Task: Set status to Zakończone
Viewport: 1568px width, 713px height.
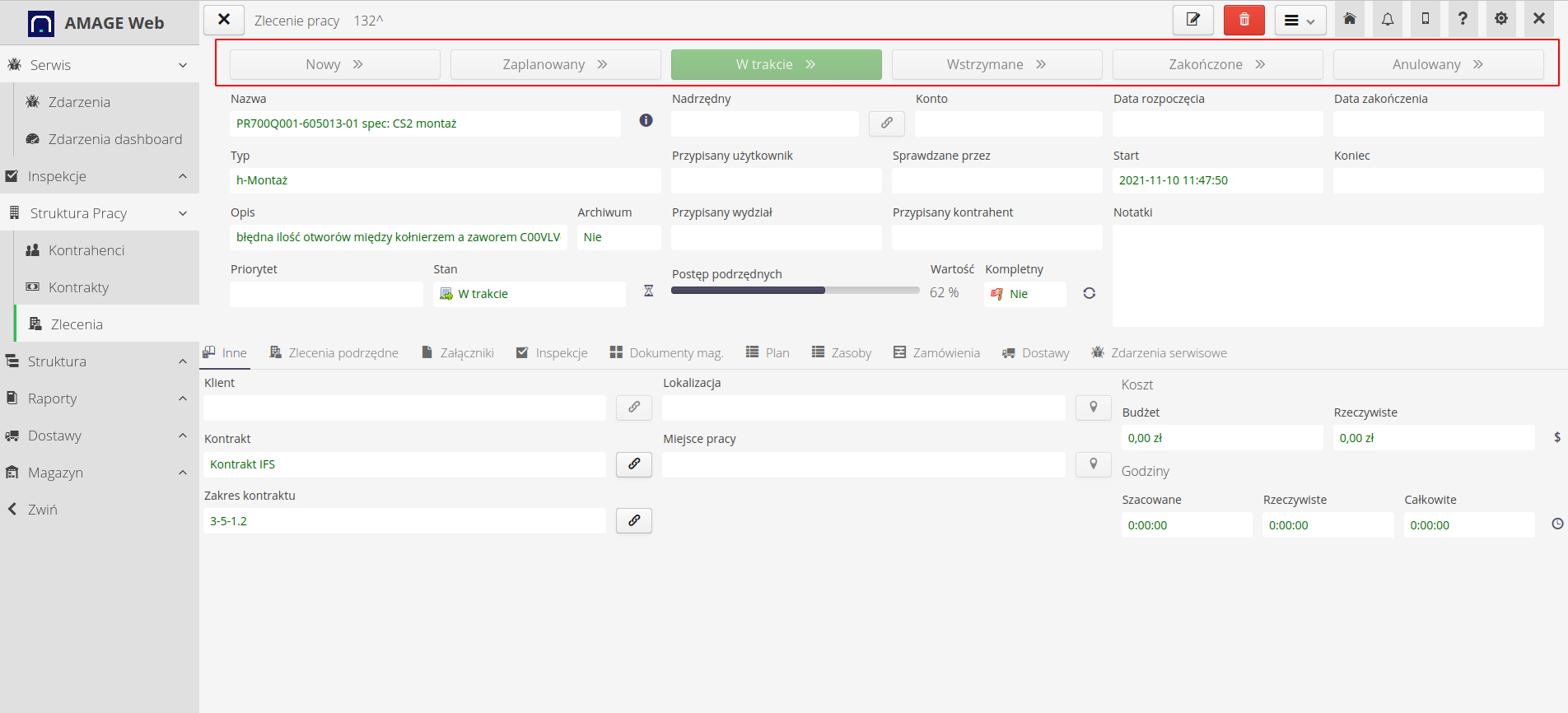Action: 1216,64
